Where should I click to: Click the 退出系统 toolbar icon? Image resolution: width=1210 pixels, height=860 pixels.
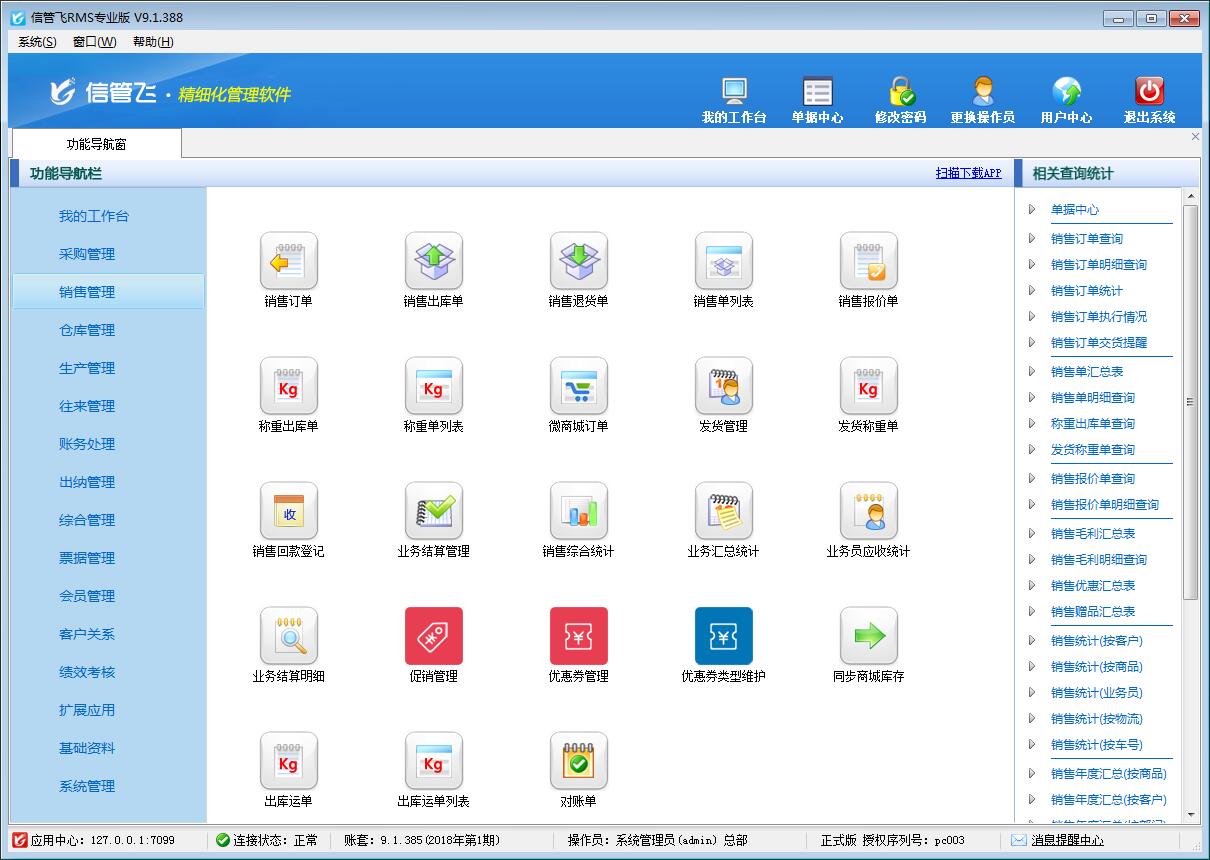(1148, 96)
